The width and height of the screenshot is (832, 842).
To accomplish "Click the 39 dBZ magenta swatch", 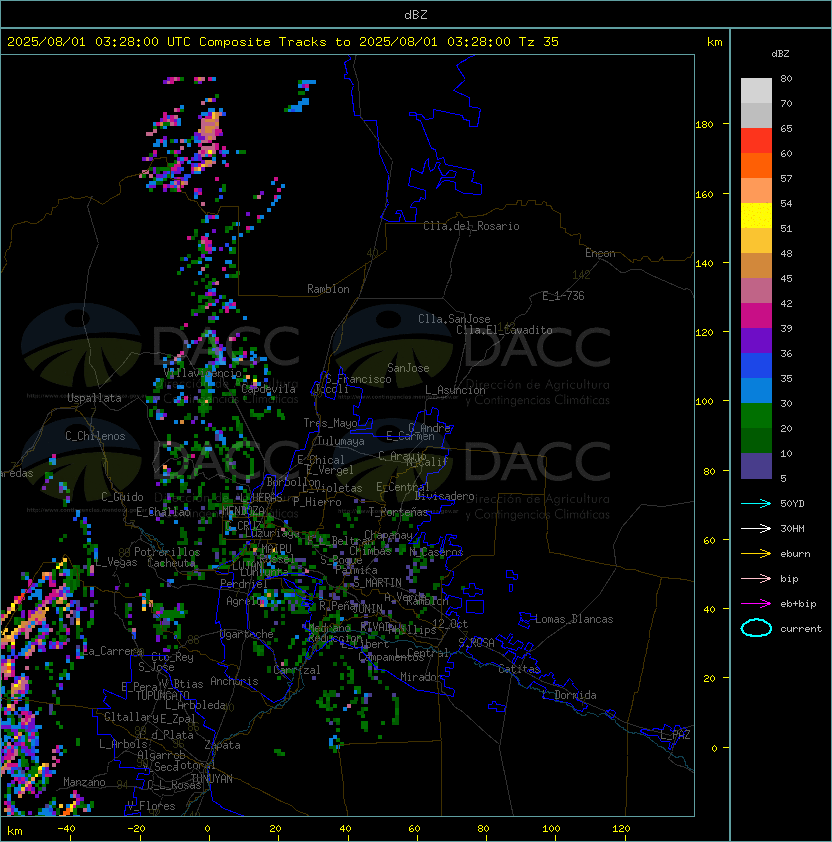I will [x=756, y=316].
